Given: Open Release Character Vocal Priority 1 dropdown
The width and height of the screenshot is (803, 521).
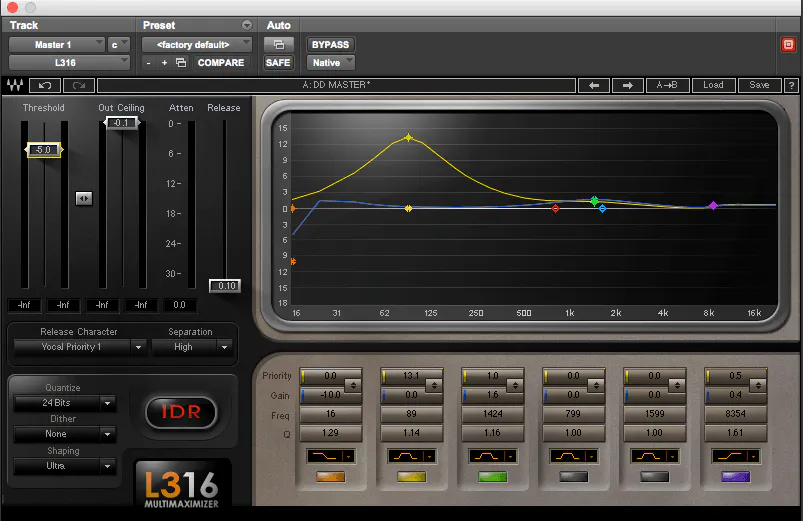Looking at the screenshot, I should pos(79,347).
